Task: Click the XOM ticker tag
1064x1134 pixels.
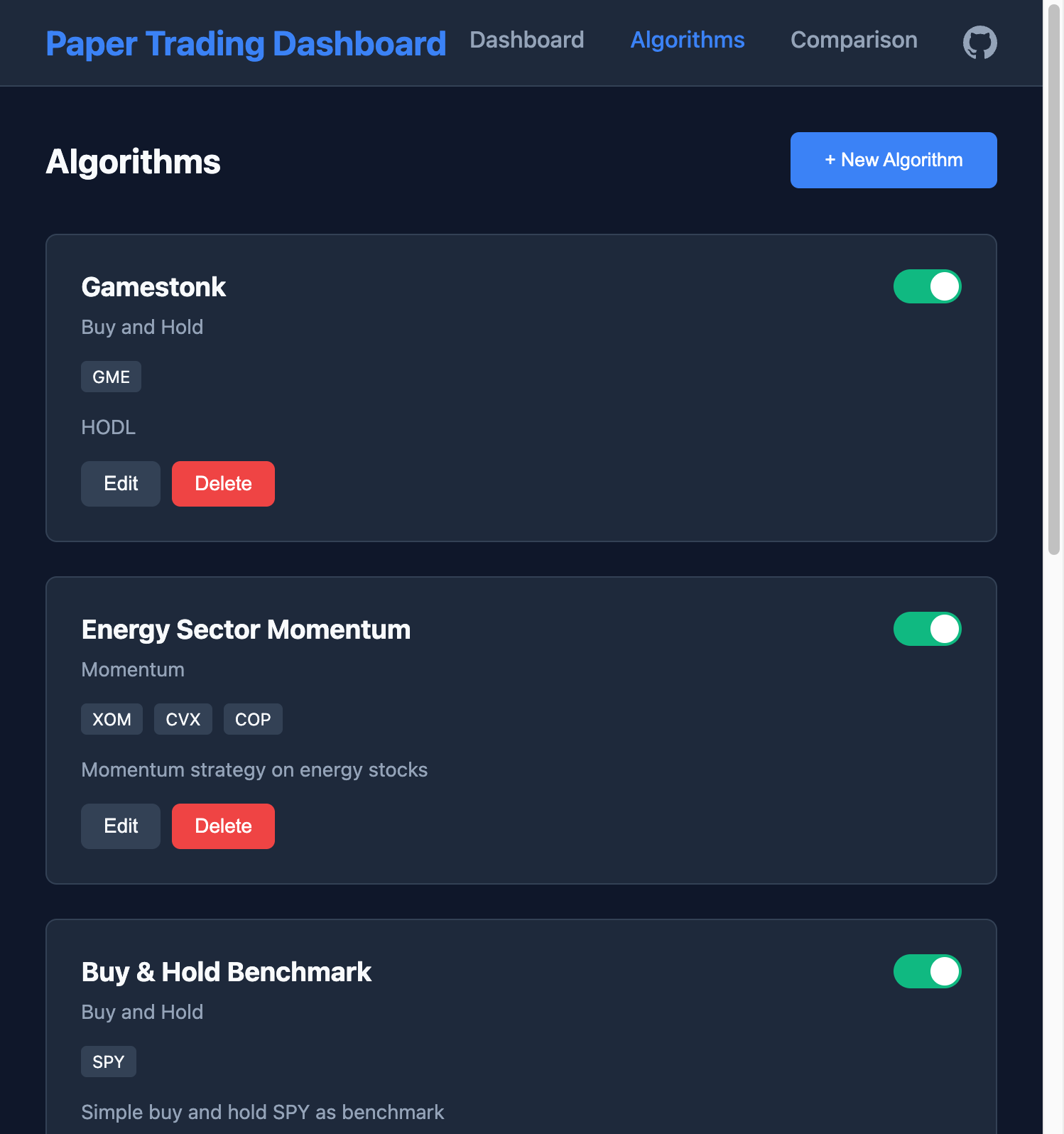Action: [x=112, y=718]
